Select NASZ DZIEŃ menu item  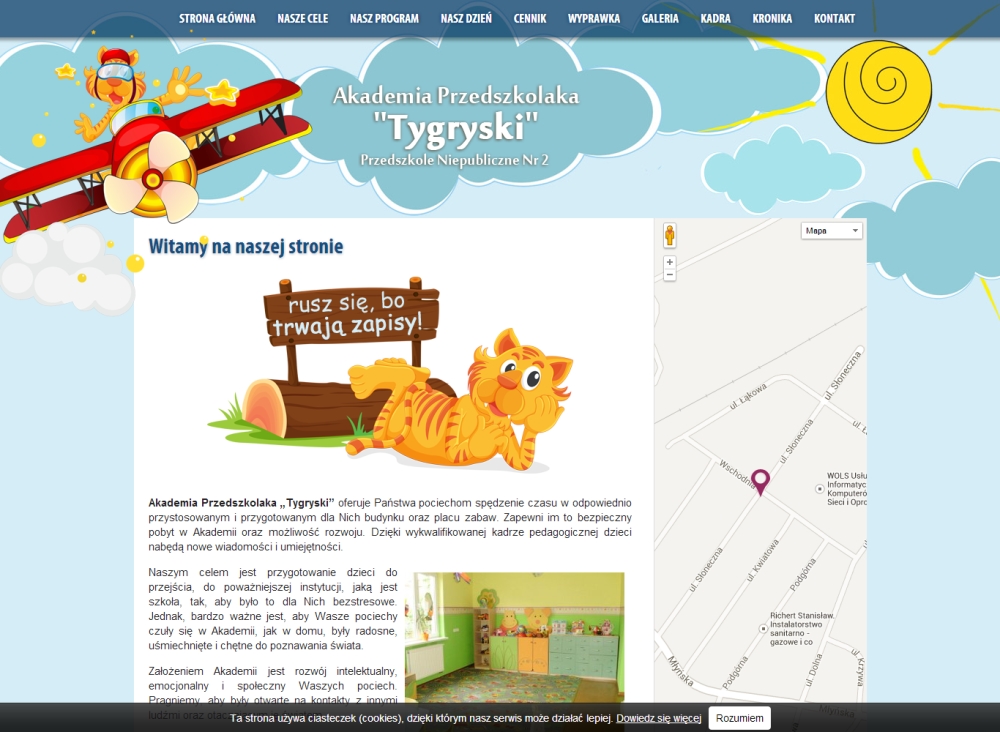(x=466, y=18)
